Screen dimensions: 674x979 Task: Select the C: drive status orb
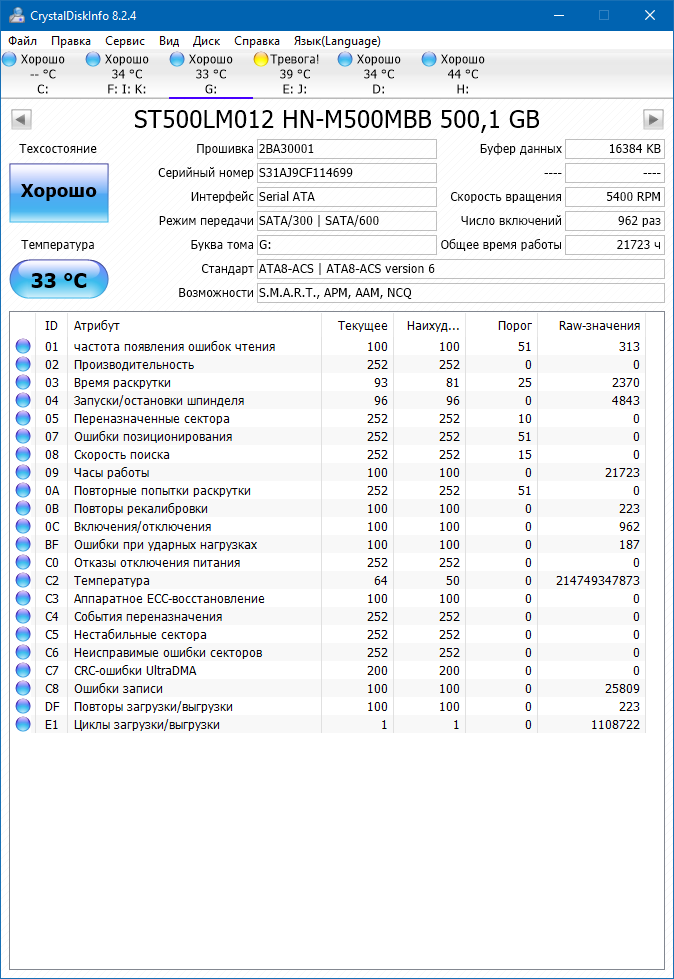click(10, 60)
